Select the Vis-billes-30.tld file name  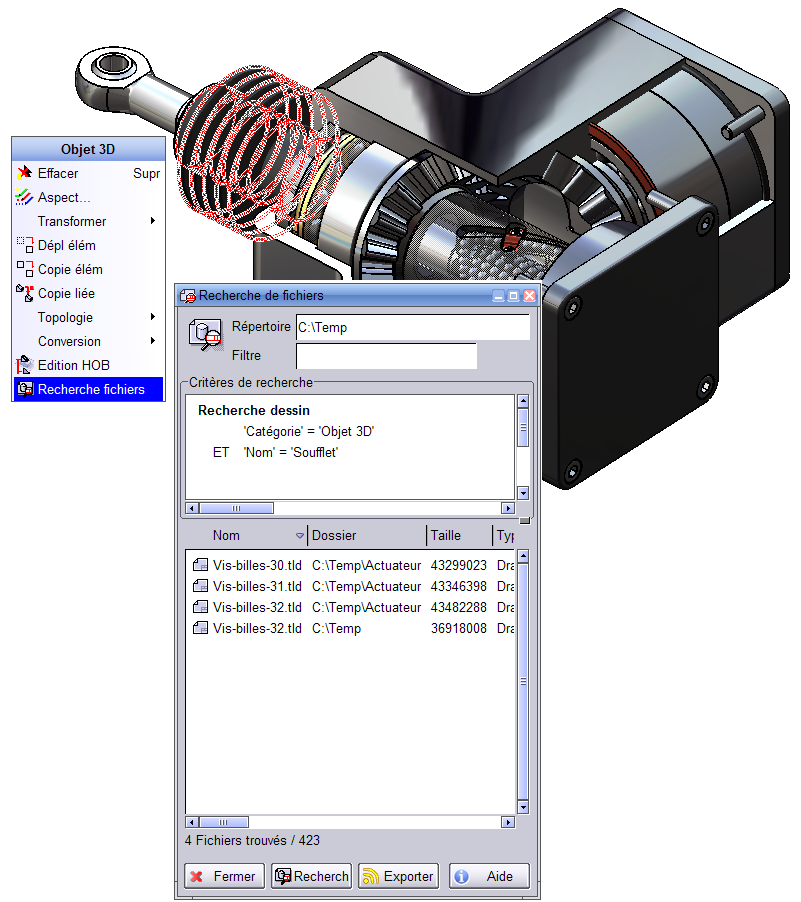pos(257,565)
